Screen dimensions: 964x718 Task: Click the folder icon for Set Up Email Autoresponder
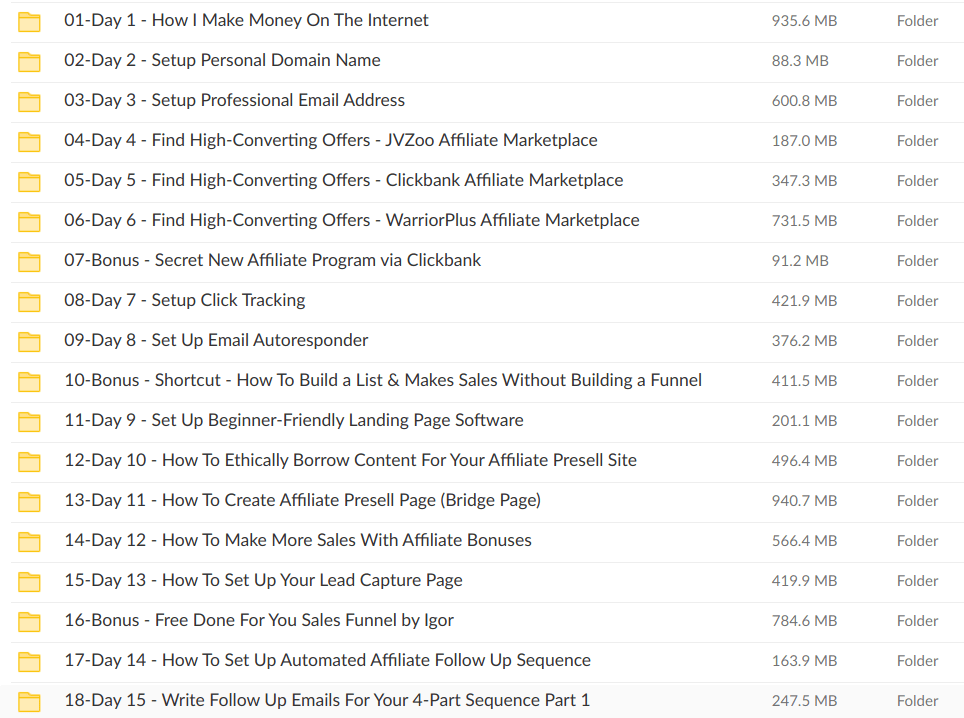click(29, 341)
